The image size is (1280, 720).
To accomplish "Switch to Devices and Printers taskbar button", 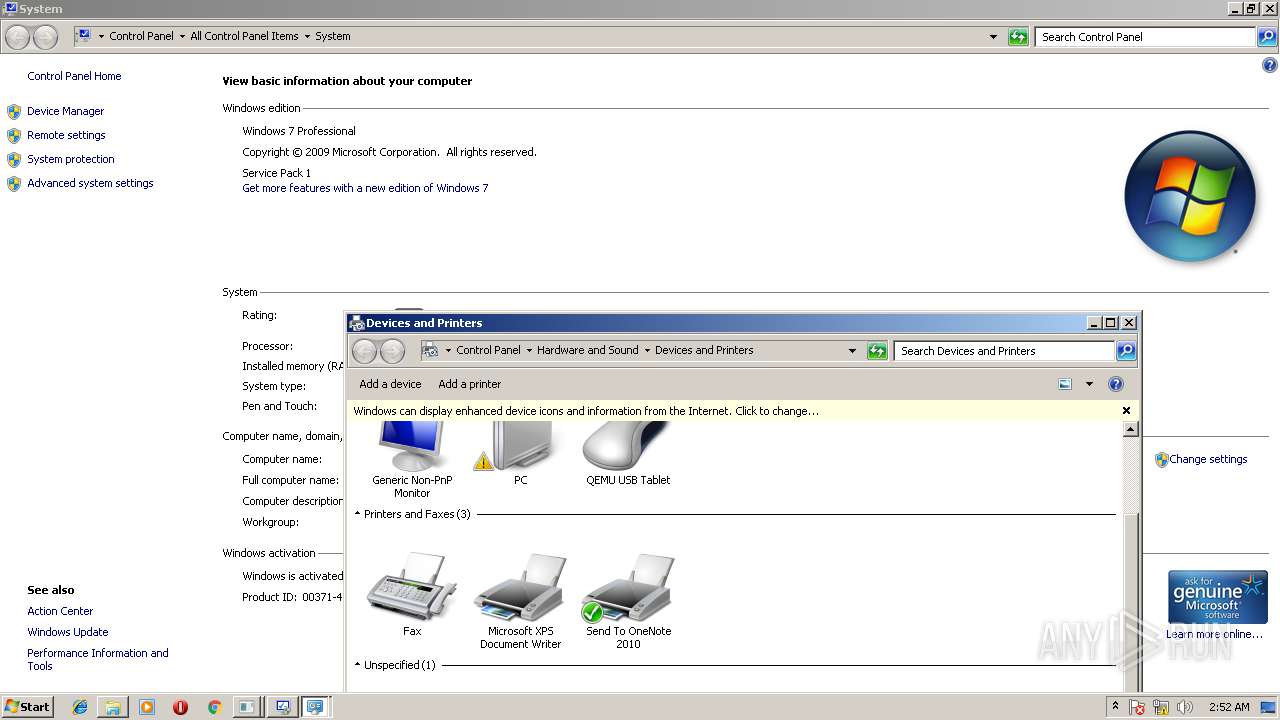I will [x=315, y=707].
